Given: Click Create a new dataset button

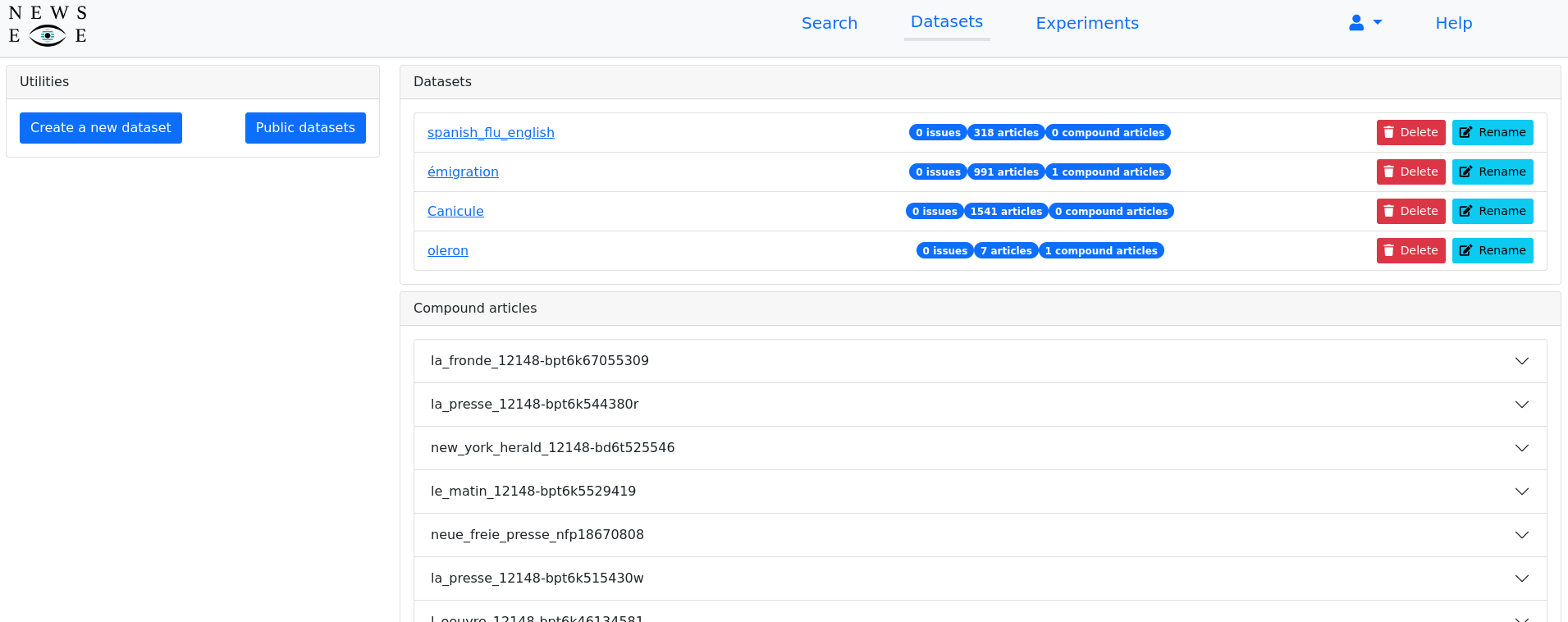Looking at the screenshot, I should (101, 128).
